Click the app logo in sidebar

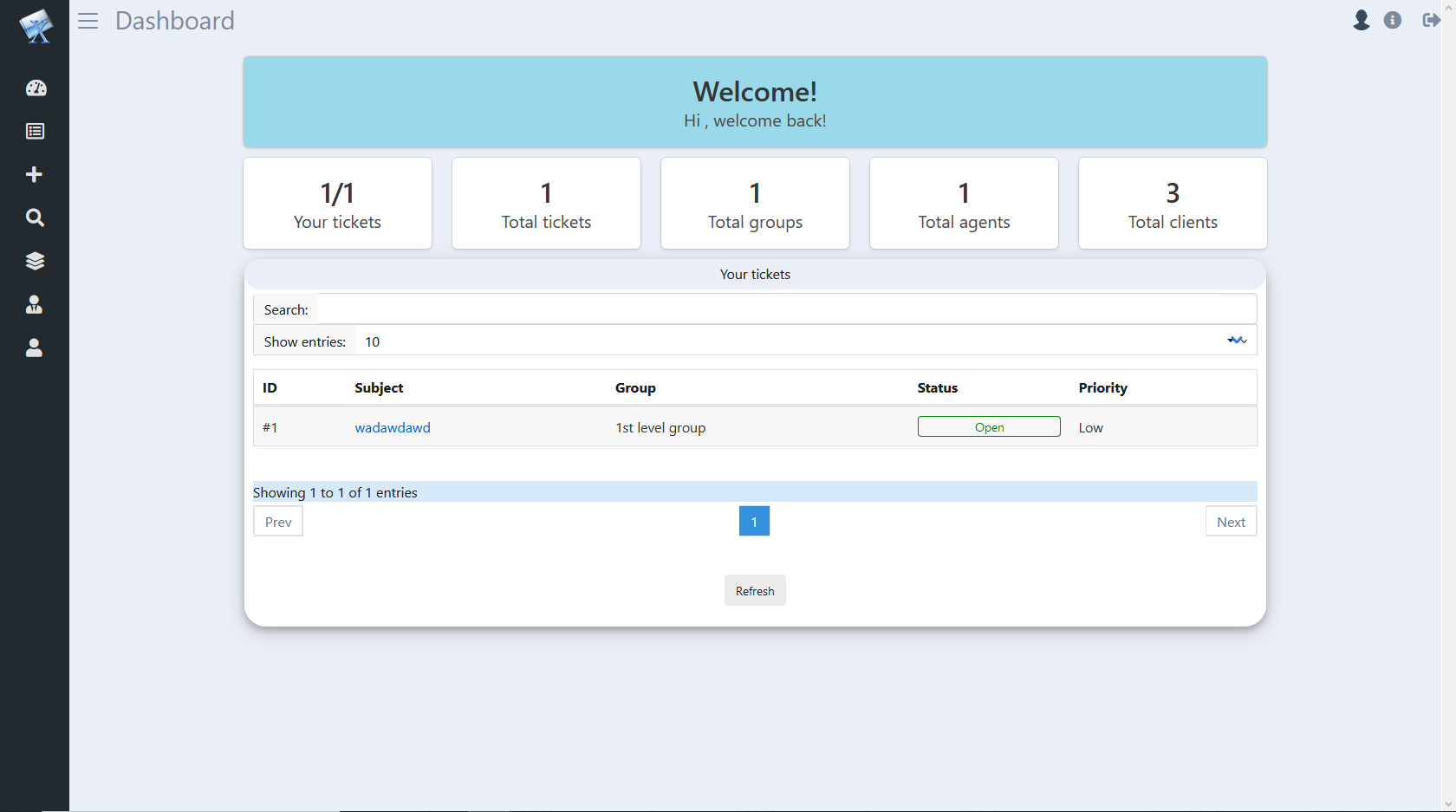coord(36,26)
